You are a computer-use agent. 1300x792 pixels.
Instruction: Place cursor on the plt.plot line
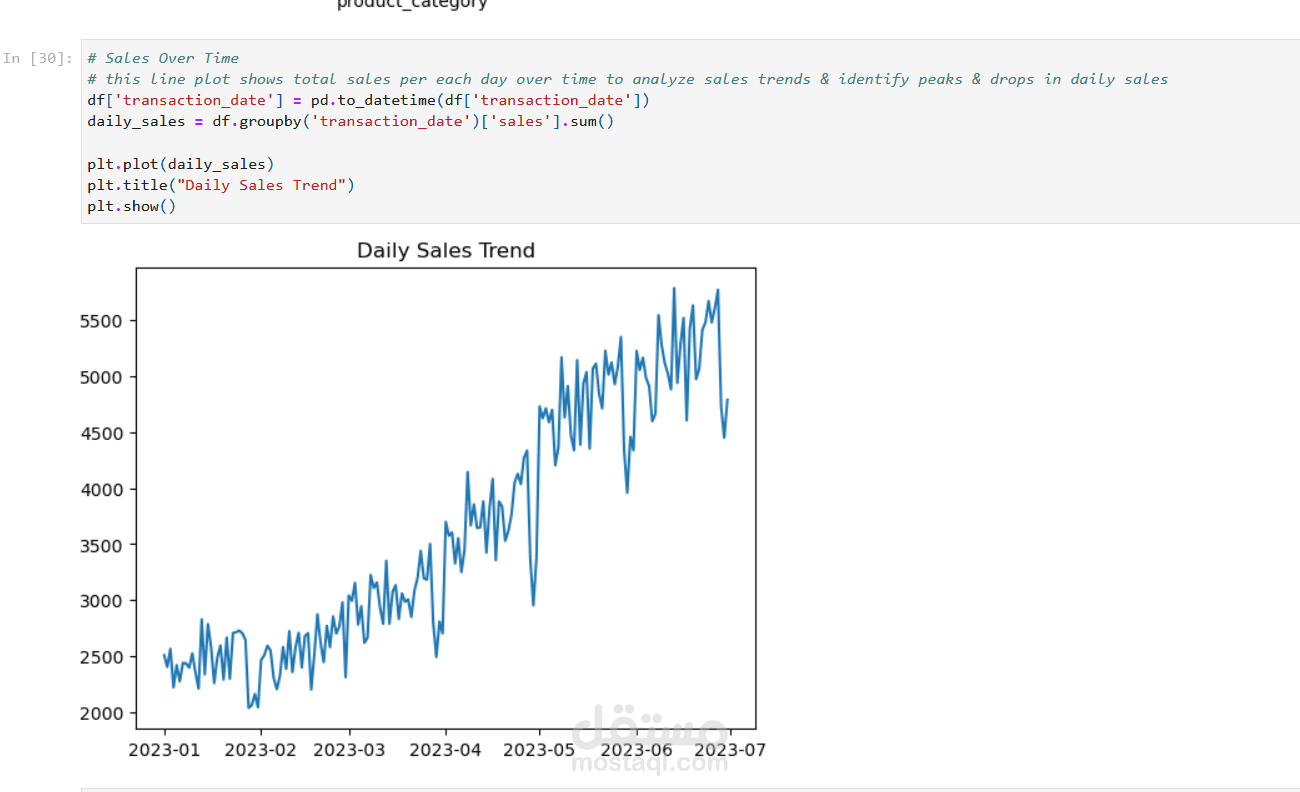tap(180, 163)
